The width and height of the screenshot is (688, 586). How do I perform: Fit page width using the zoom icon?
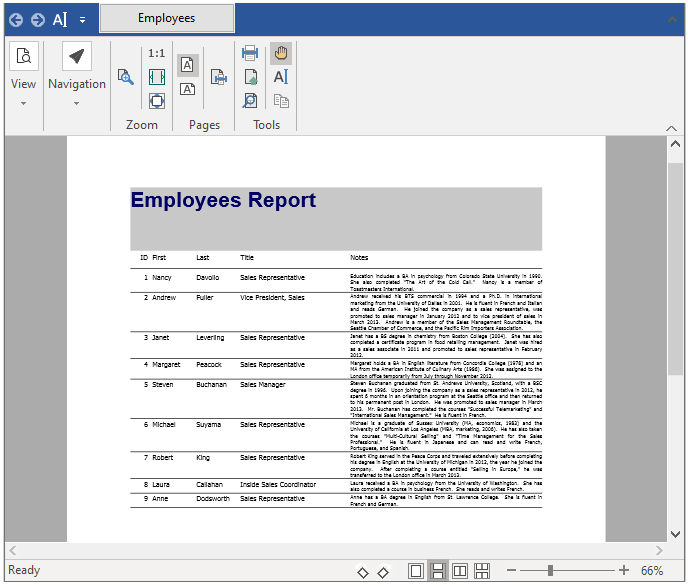point(157,77)
